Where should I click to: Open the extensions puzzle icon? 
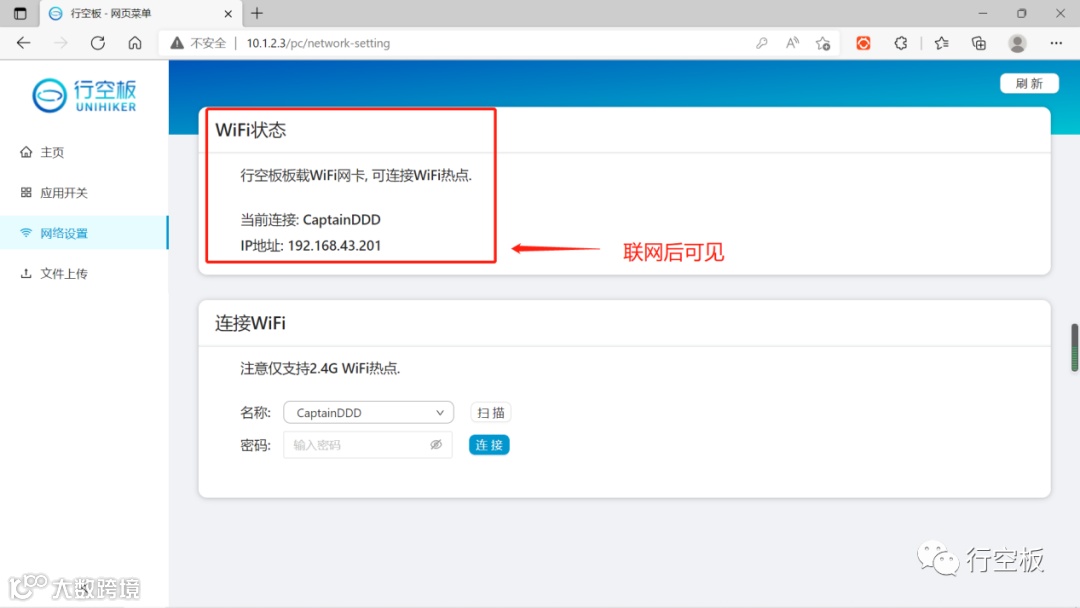click(x=901, y=43)
